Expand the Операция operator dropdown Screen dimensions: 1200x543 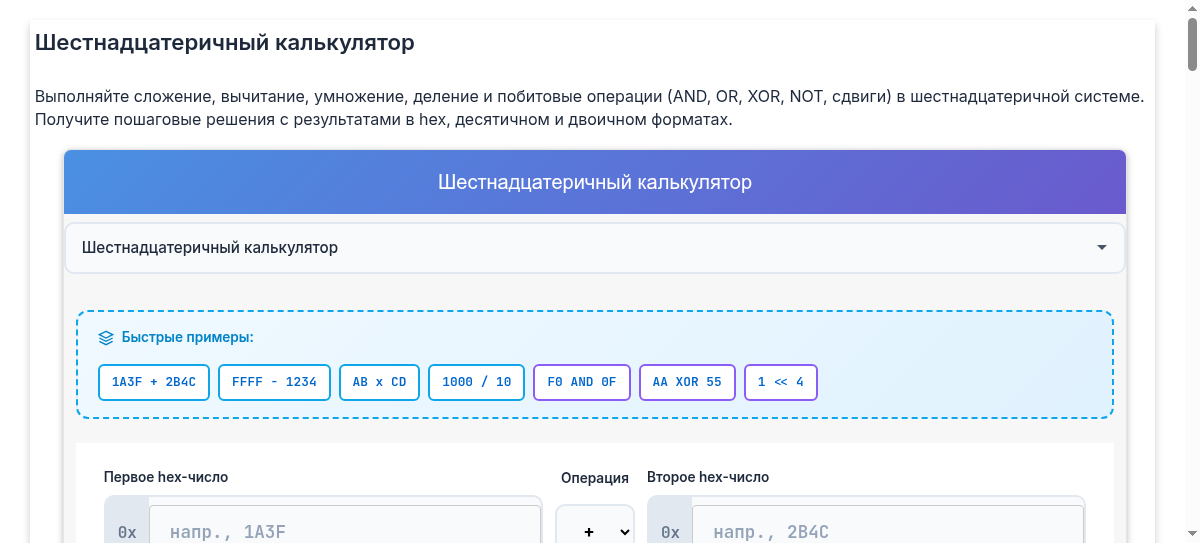pos(595,531)
